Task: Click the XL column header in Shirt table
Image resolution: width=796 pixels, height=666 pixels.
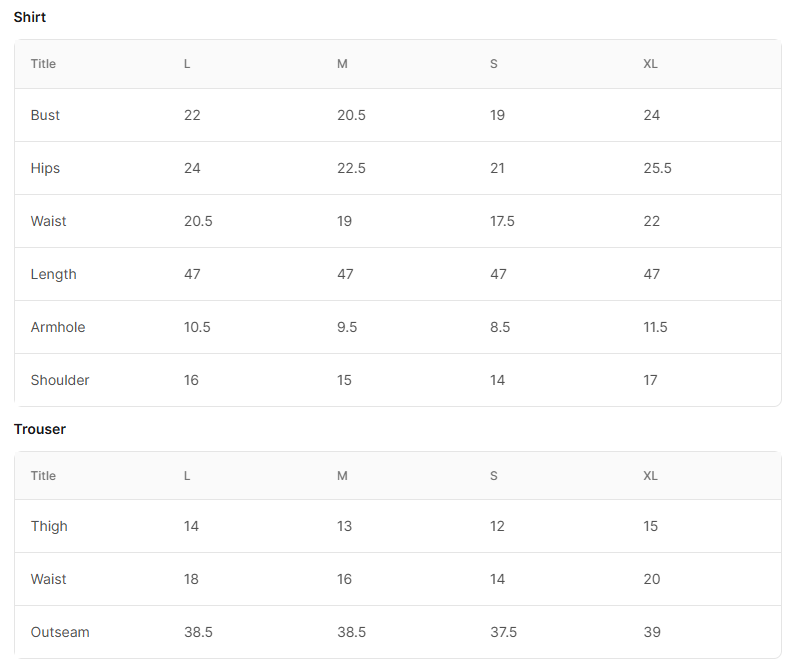Action: coord(650,64)
